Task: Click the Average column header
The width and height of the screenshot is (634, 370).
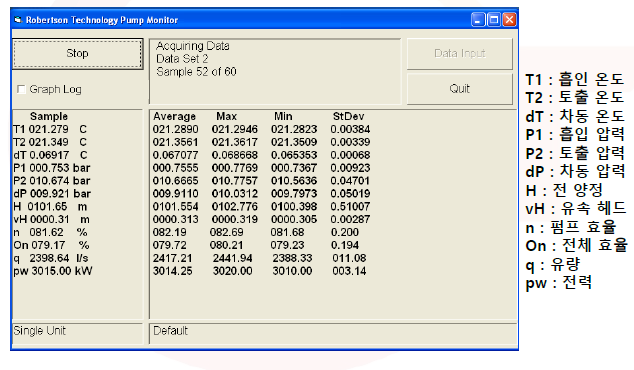Action: click(x=174, y=116)
